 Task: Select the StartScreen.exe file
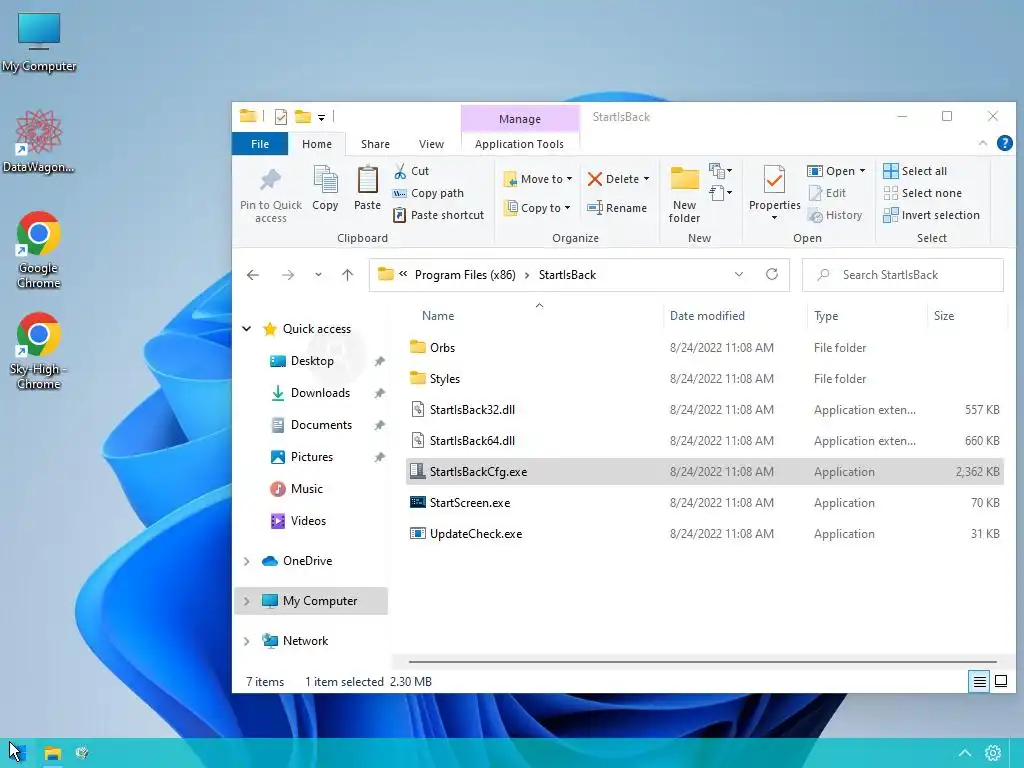click(x=704, y=503)
